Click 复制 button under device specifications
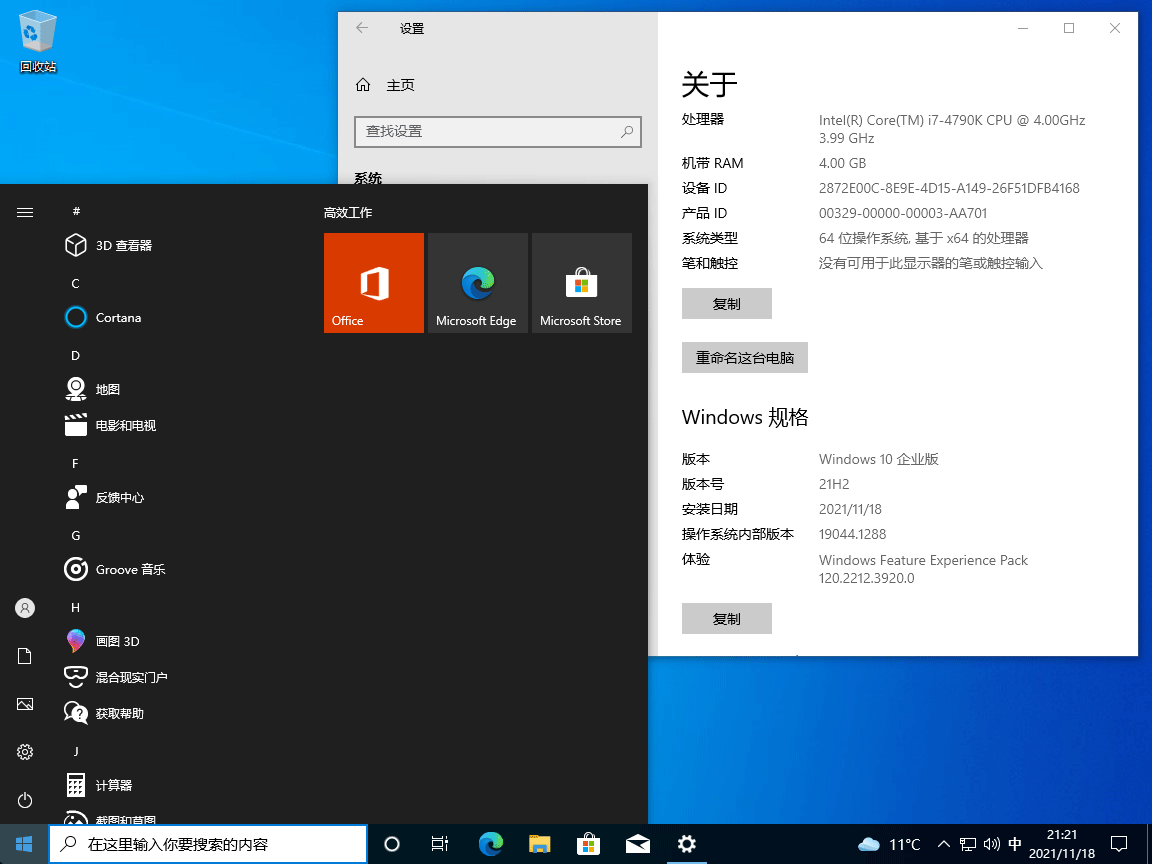The width and height of the screenshot is (1152, 864). pyautogui.click(x=726, y=304)
